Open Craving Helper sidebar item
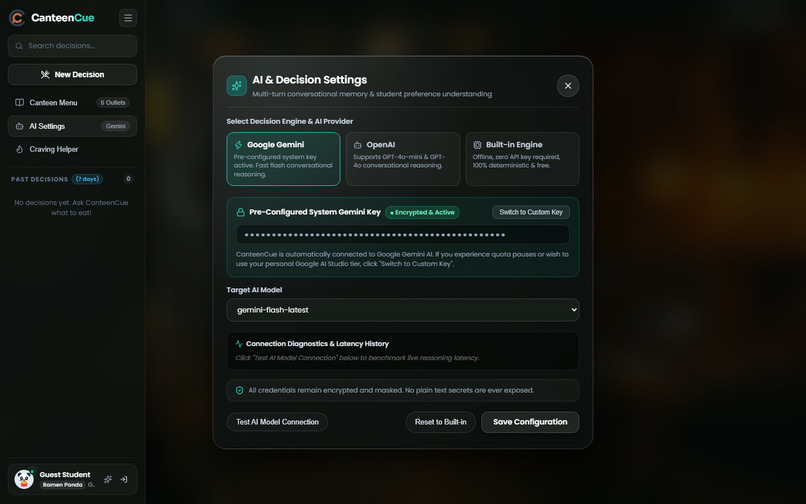The height and width of the screenshot is (504, 806). 72,149
